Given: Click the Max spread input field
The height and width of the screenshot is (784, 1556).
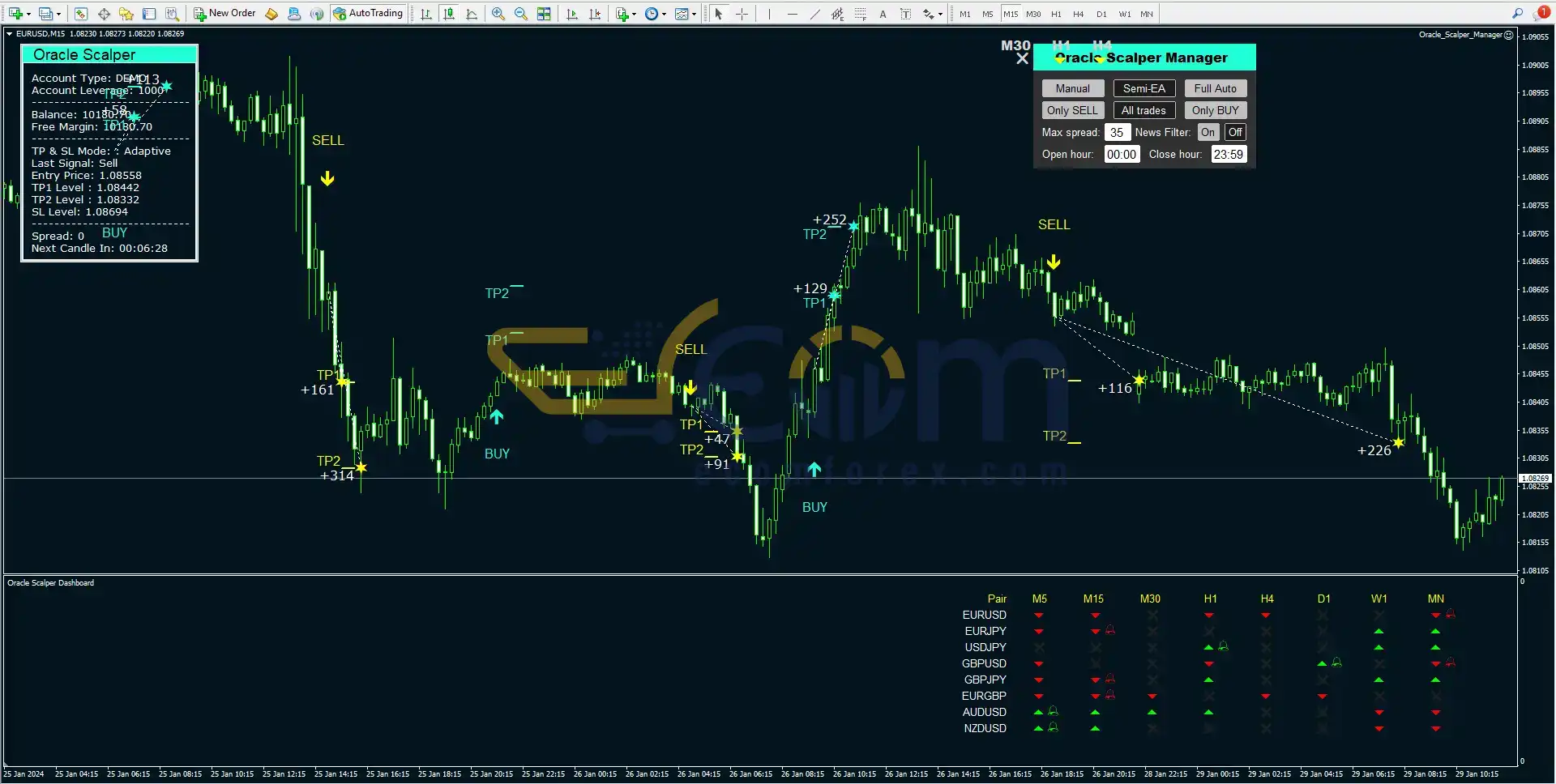Looking at the screenshot, I should coord(1117,132).
